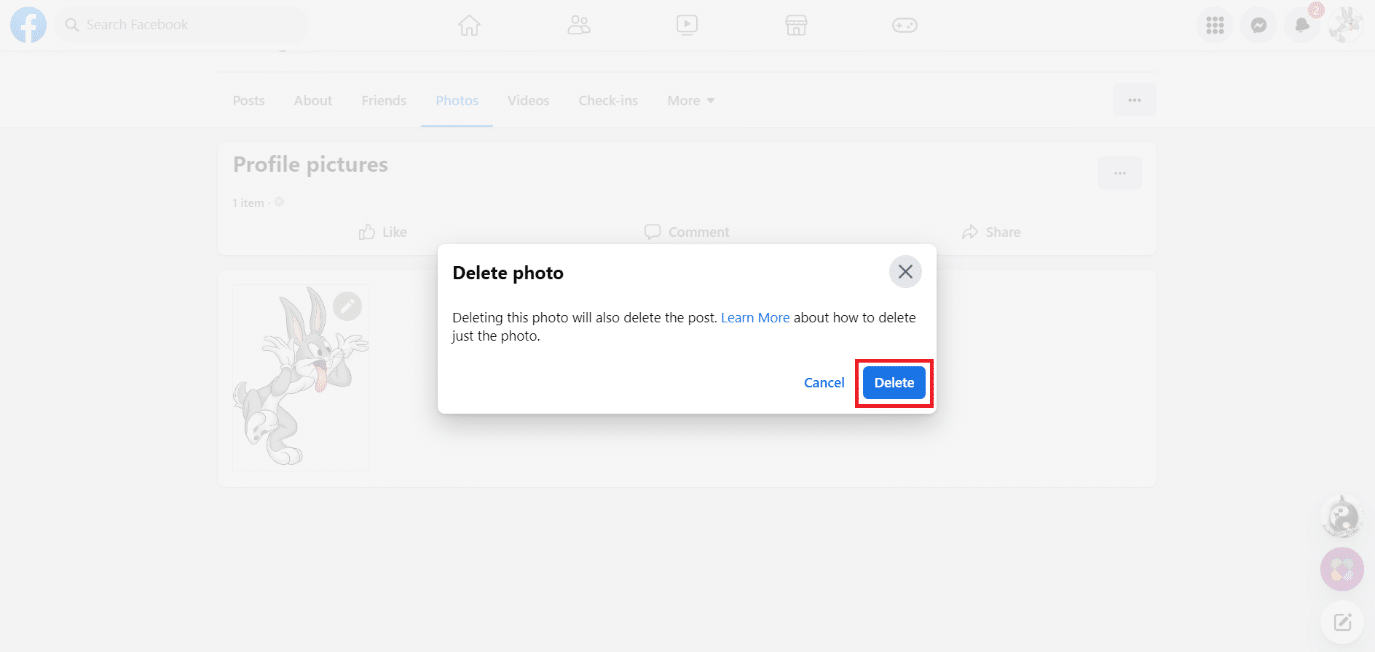The width and height of the screenshot is (1375, 652).
Task: Click the Facebook logo
Action: coord(27,24)
